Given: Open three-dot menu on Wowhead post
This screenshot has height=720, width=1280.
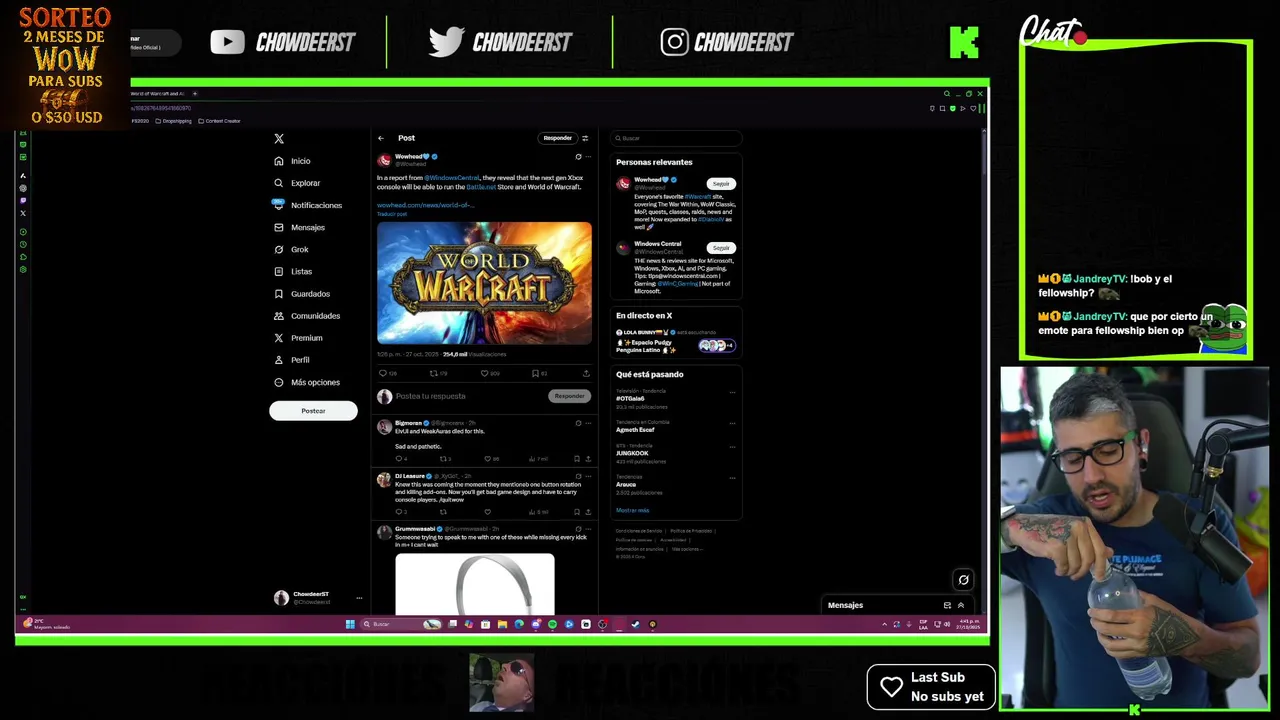Looking at the screenshot, I should coord(588,157).
